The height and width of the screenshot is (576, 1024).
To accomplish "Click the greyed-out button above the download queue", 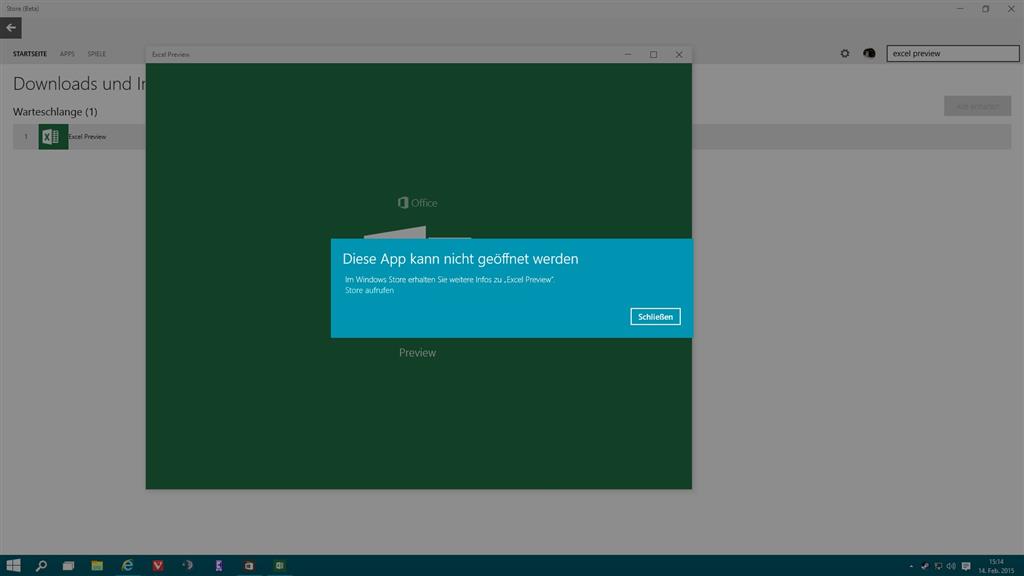I will click(977, 106).
